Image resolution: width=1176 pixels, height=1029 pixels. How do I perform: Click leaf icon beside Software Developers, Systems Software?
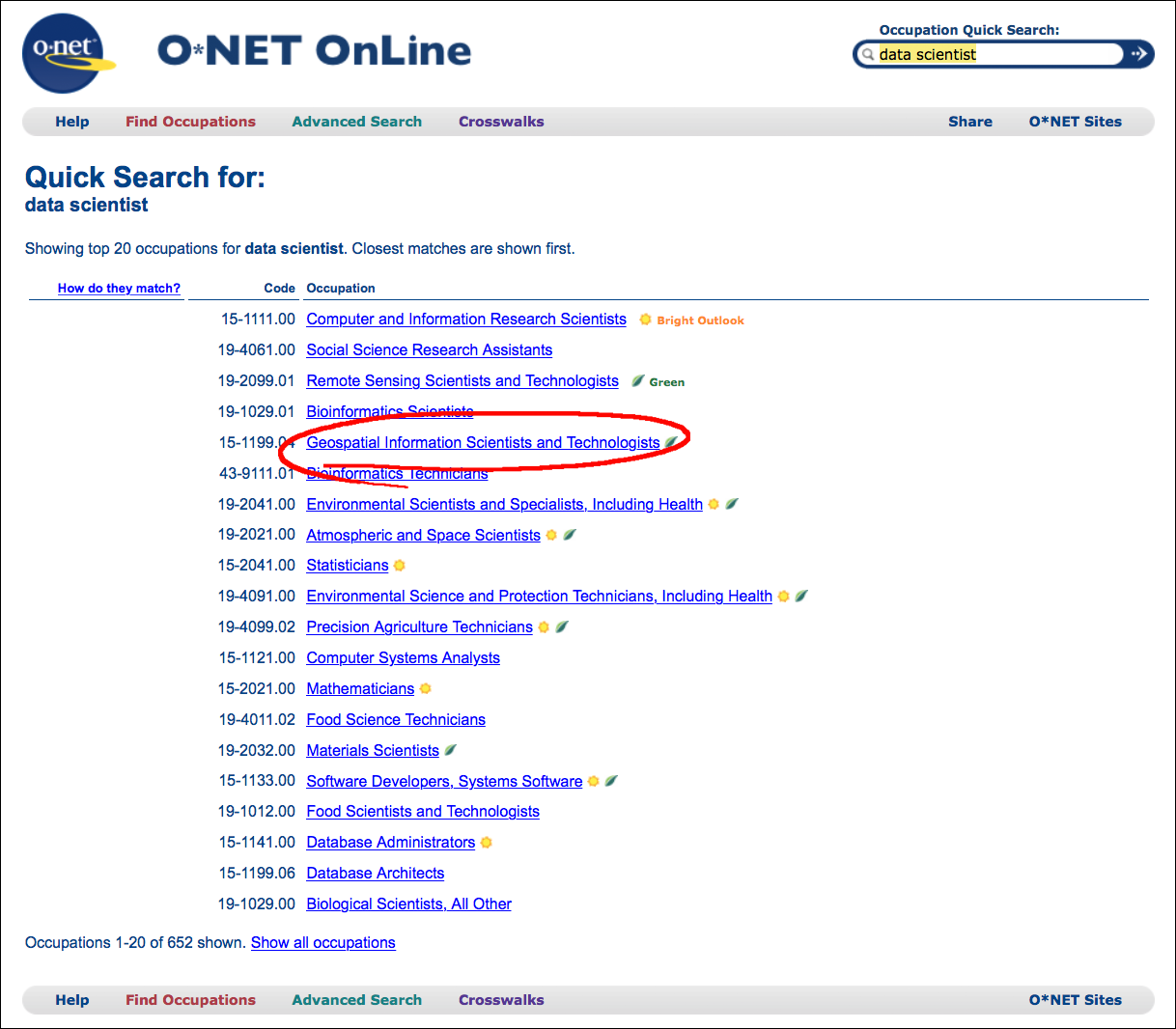(611, 781)
